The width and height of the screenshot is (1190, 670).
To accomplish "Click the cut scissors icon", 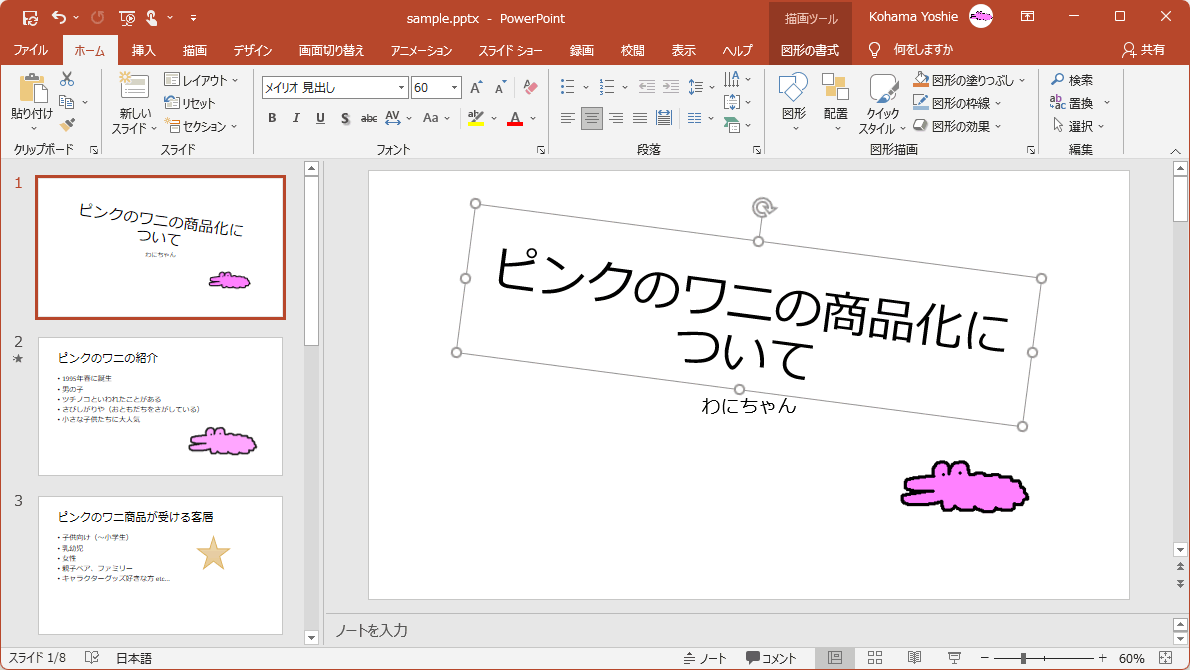I will pyautogui.click(x=67, y=79).
